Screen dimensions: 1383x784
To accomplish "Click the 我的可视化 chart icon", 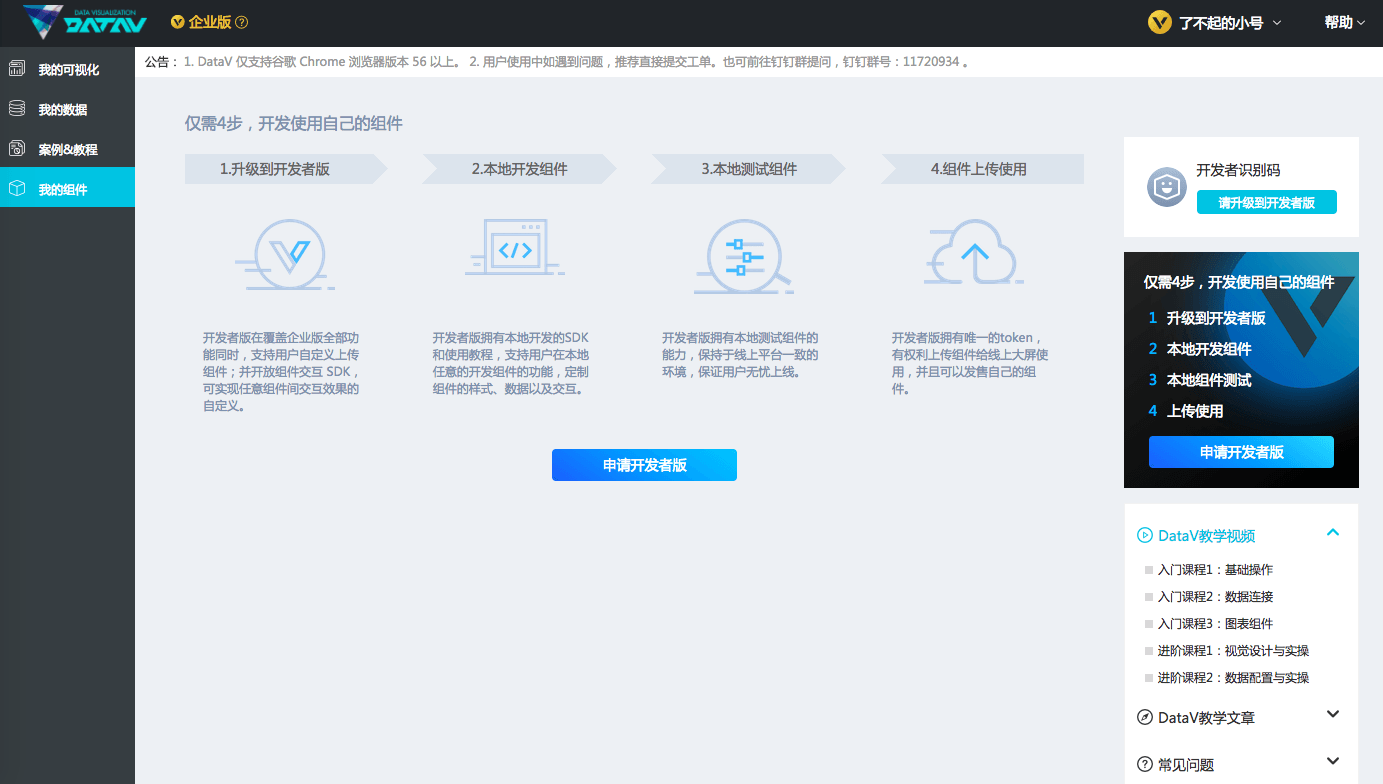I will click(x=17, y=68).
